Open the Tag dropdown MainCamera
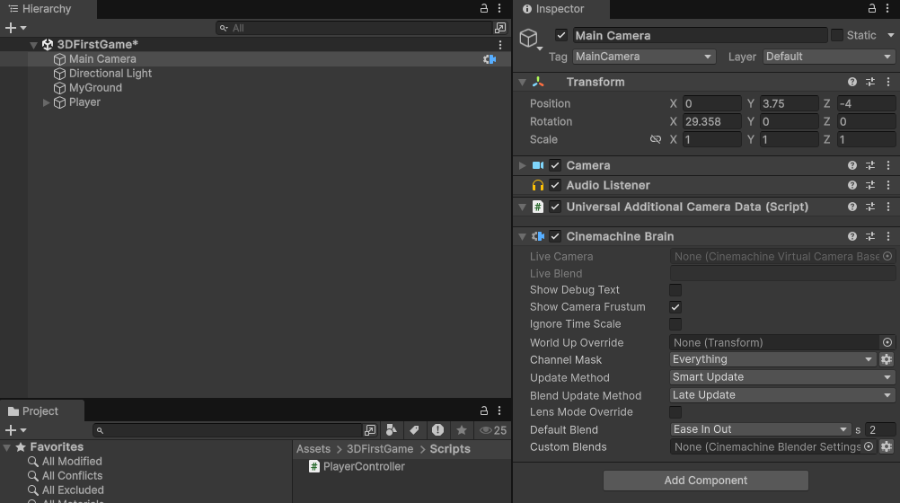Image resolution: width=900 pixels, height=503 pixels. (x=644, y=56)
